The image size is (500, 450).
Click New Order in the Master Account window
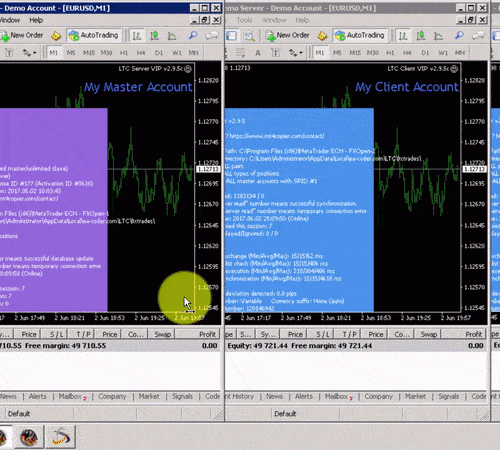pos(22,35)
